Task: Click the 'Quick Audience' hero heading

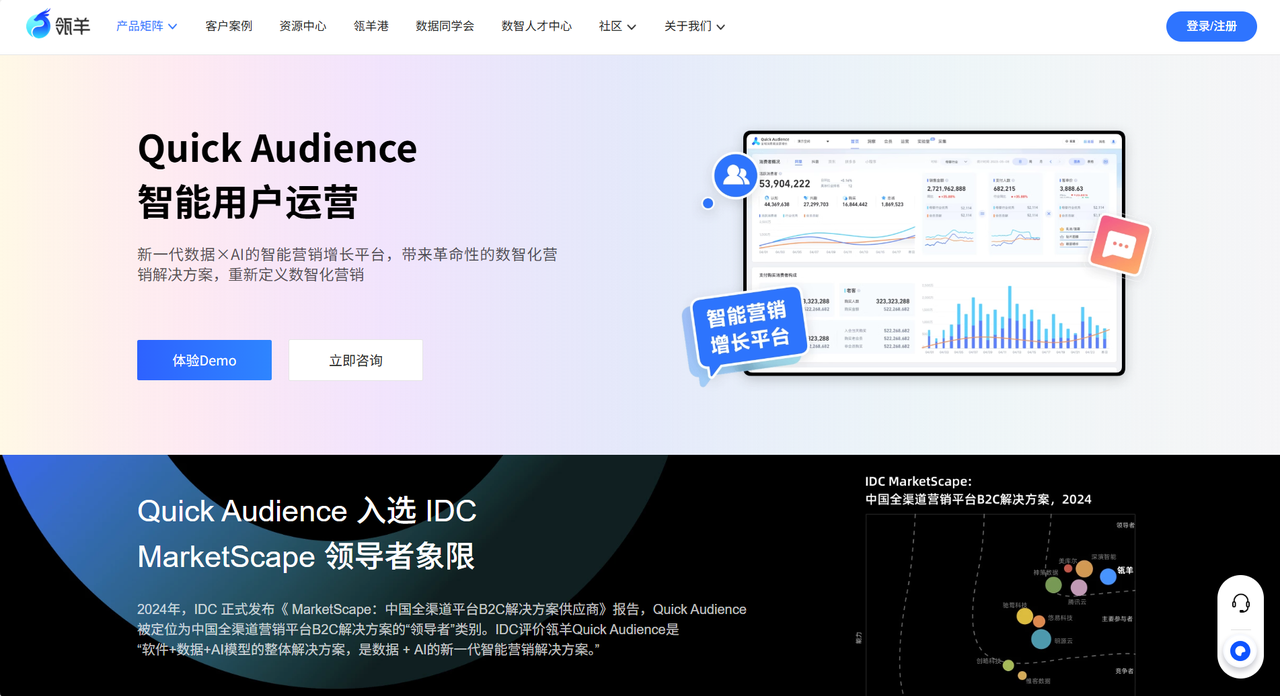Action: coord(277,149)
